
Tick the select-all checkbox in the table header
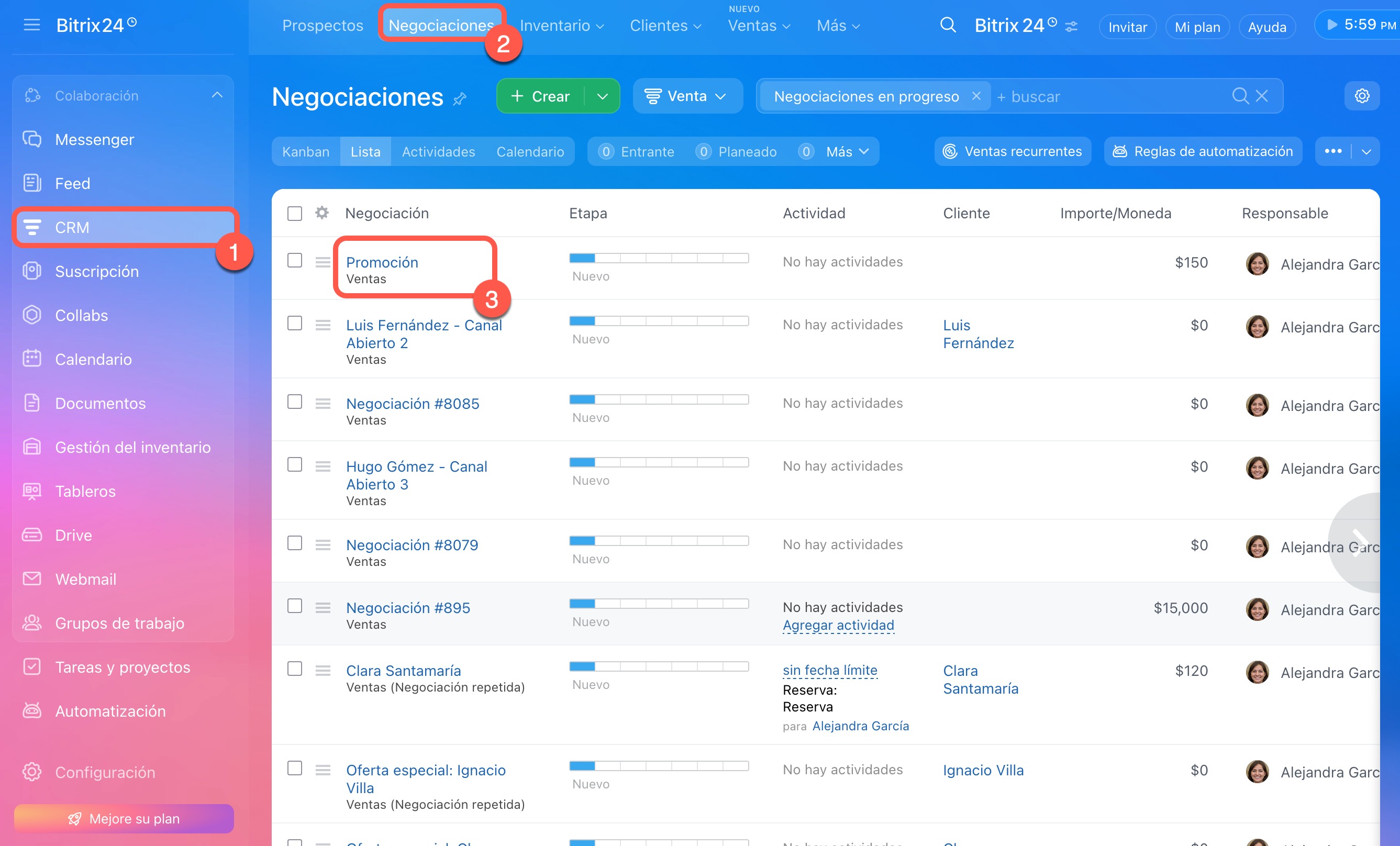[294, 213]
